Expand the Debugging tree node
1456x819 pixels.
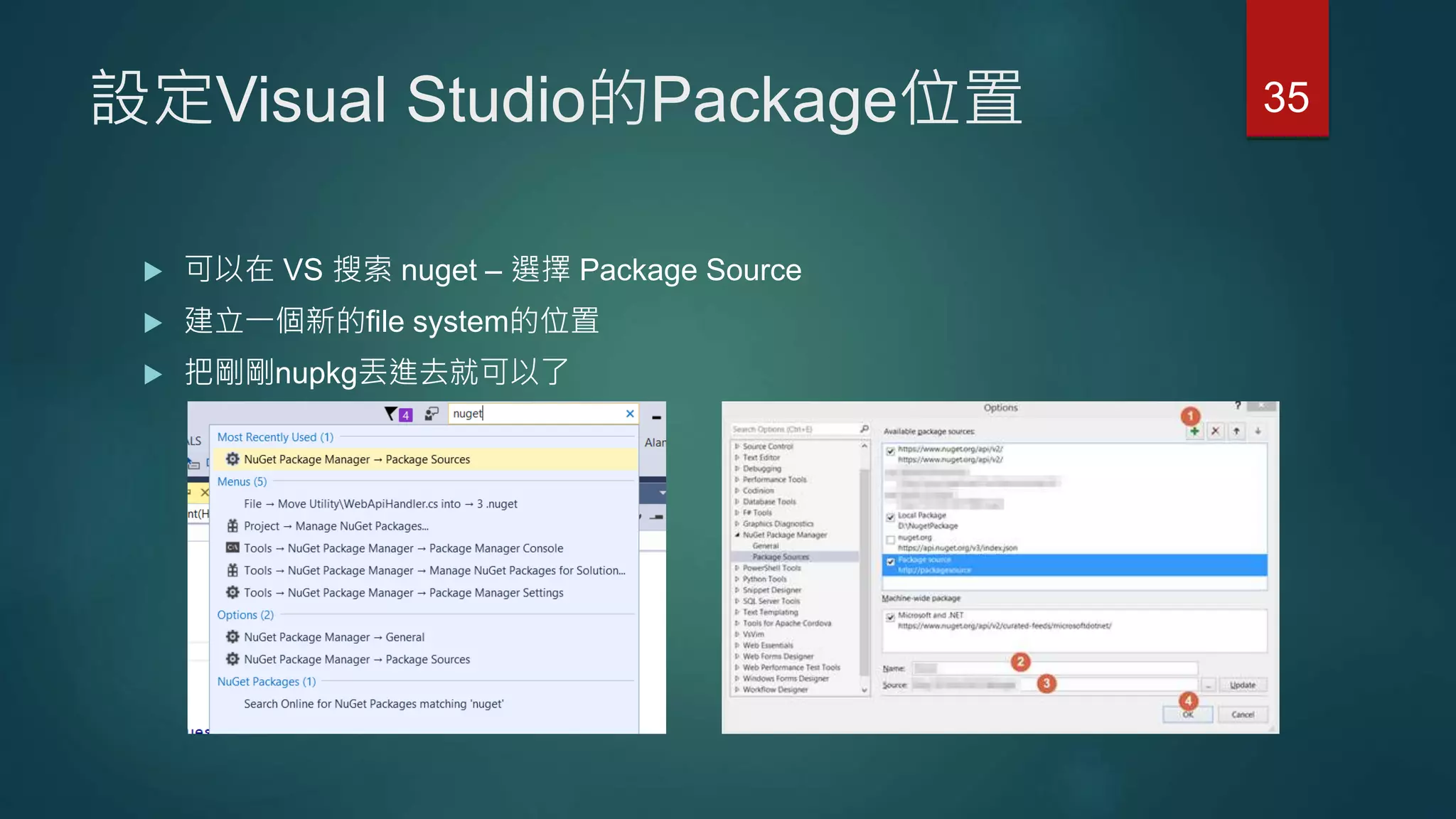click(x=737, y=469)
